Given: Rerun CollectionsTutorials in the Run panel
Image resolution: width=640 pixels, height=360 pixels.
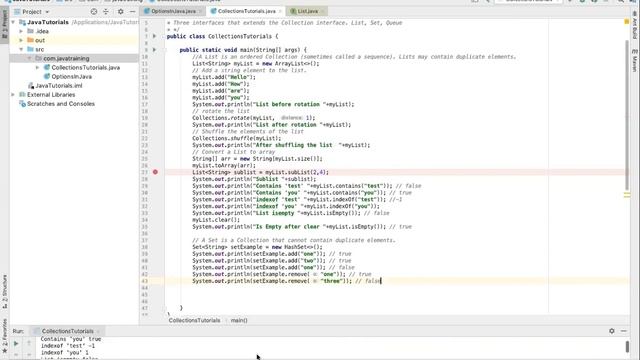Looking at the screenshot, I should (x=16, y=344).
